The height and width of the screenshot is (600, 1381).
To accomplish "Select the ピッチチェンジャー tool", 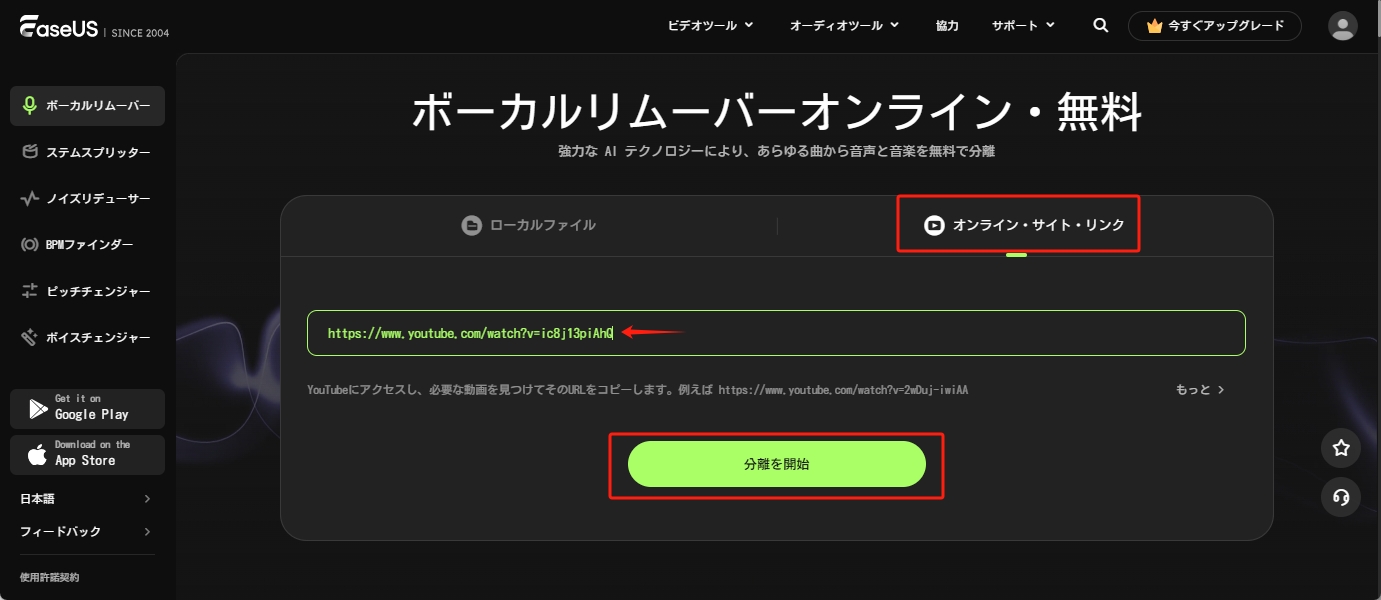I will pos(87,290).
